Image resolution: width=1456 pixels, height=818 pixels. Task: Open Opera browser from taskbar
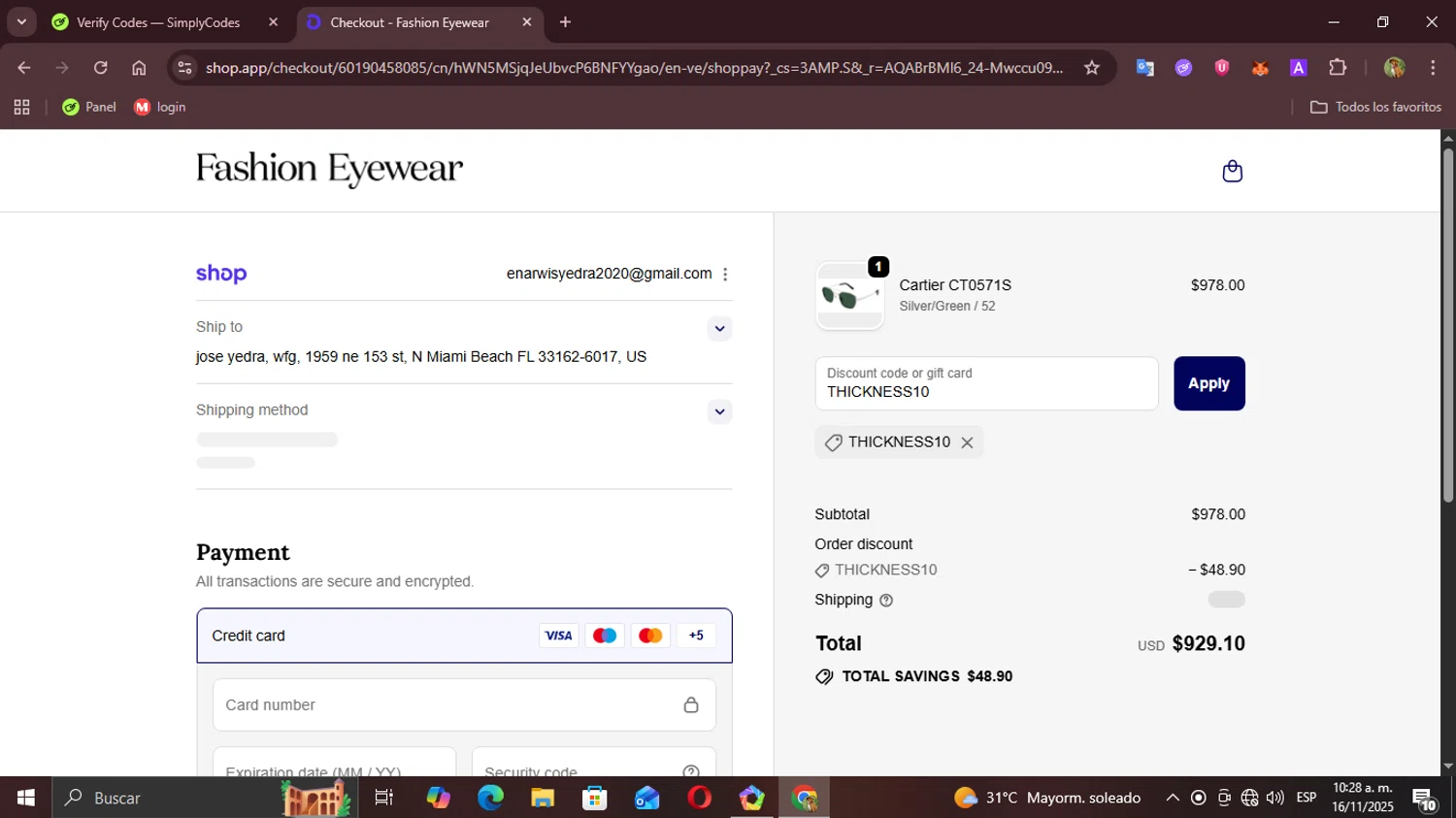pyautogui.click(x=699, y=798)
